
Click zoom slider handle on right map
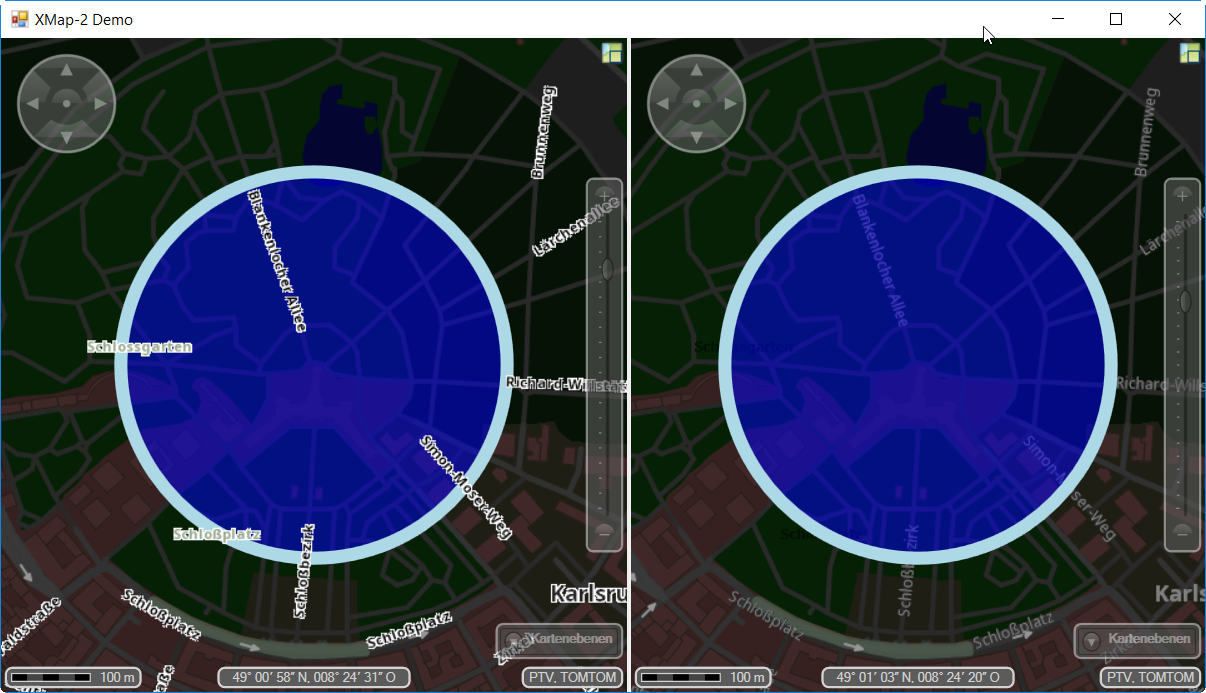[x=1185, y=301]
